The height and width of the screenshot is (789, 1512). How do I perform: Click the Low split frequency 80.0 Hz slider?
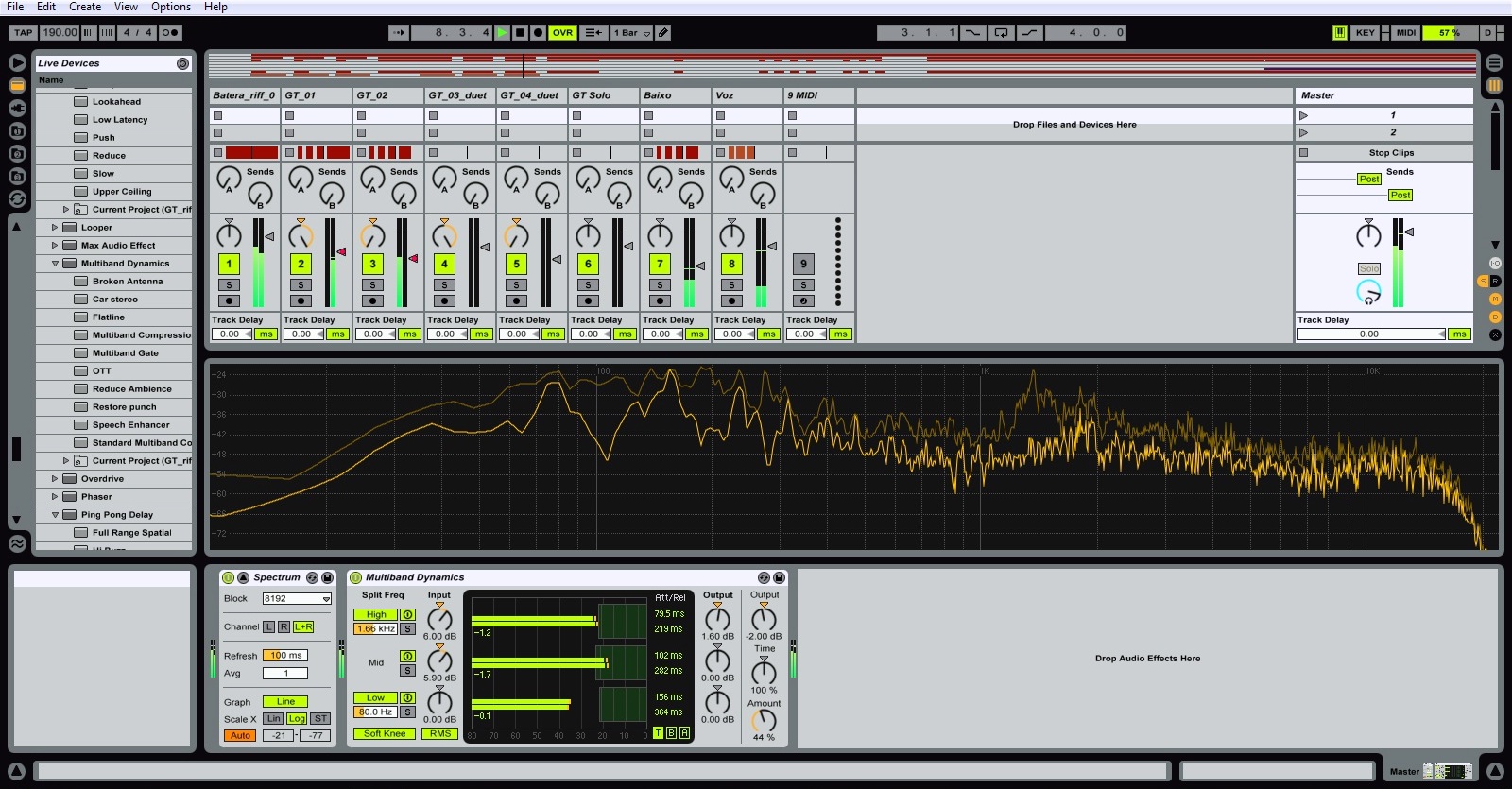coord(376,712)
